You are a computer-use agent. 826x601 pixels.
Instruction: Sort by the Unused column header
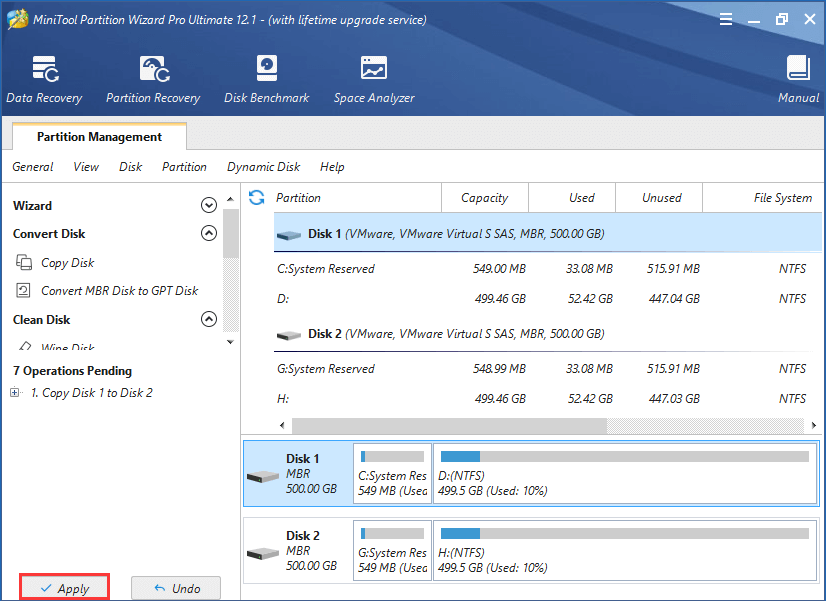[658, 198]
